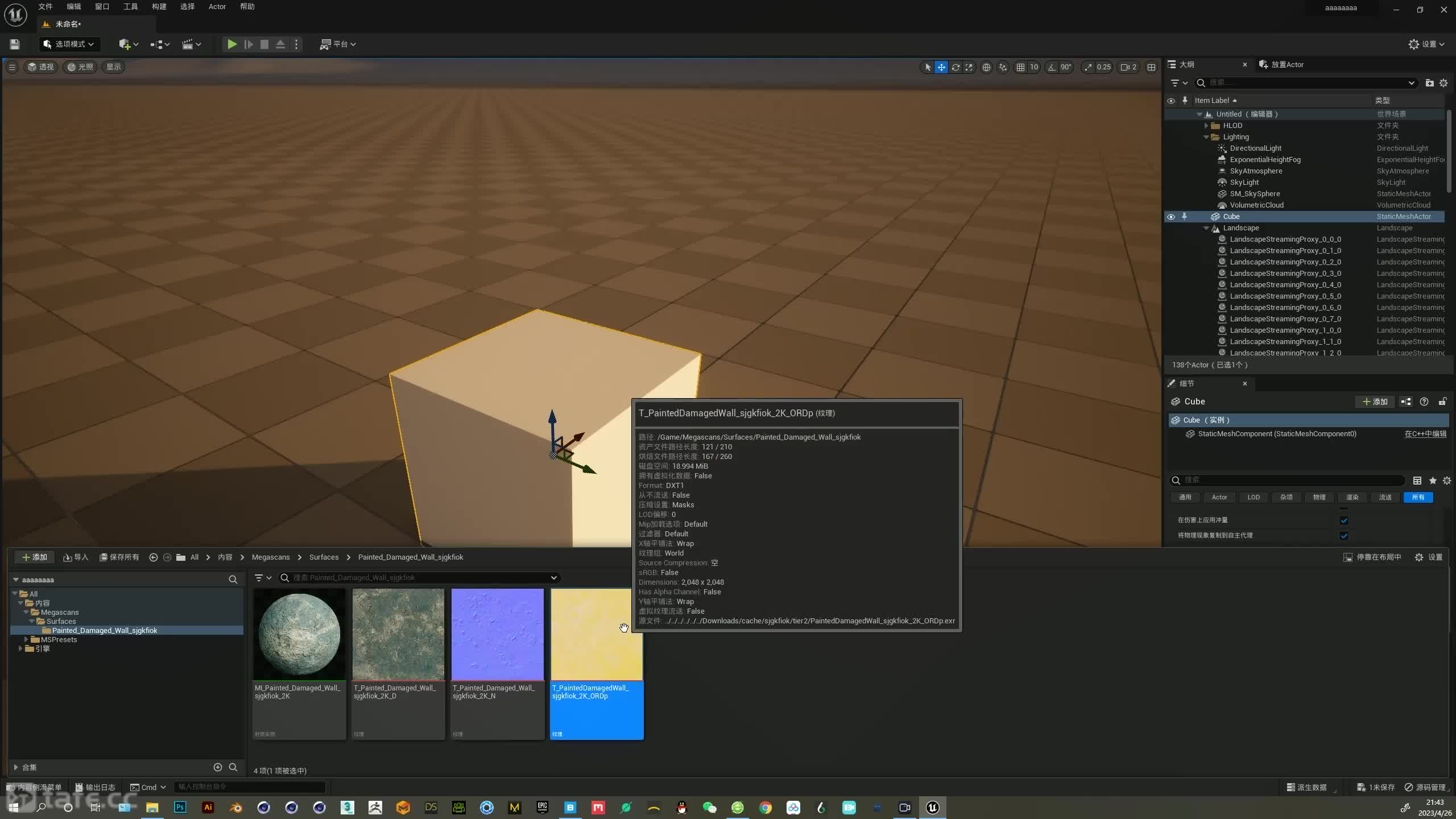Click Save All (保存所有) button
Screen dimensions: 1456x819
(x=119, y=557)
